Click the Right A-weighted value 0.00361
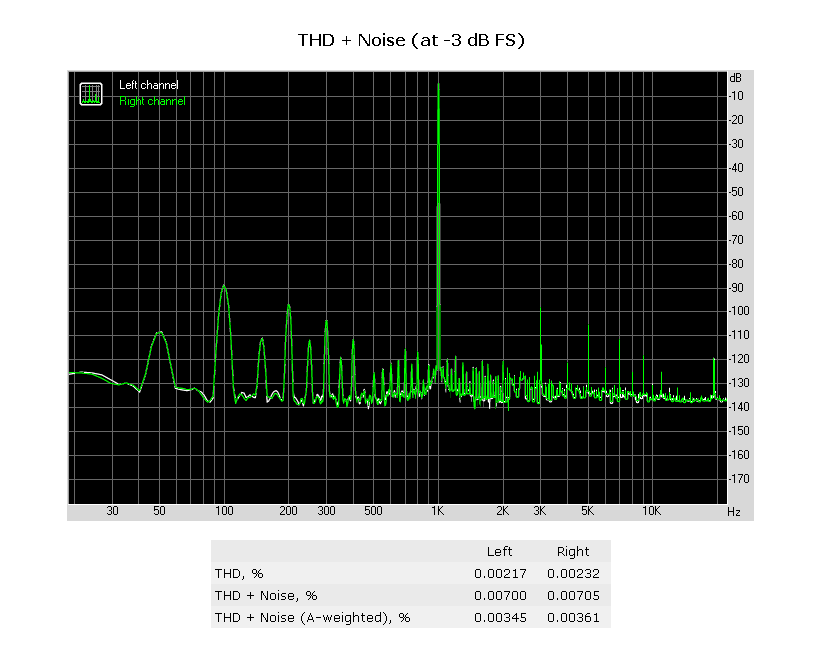 573,618
